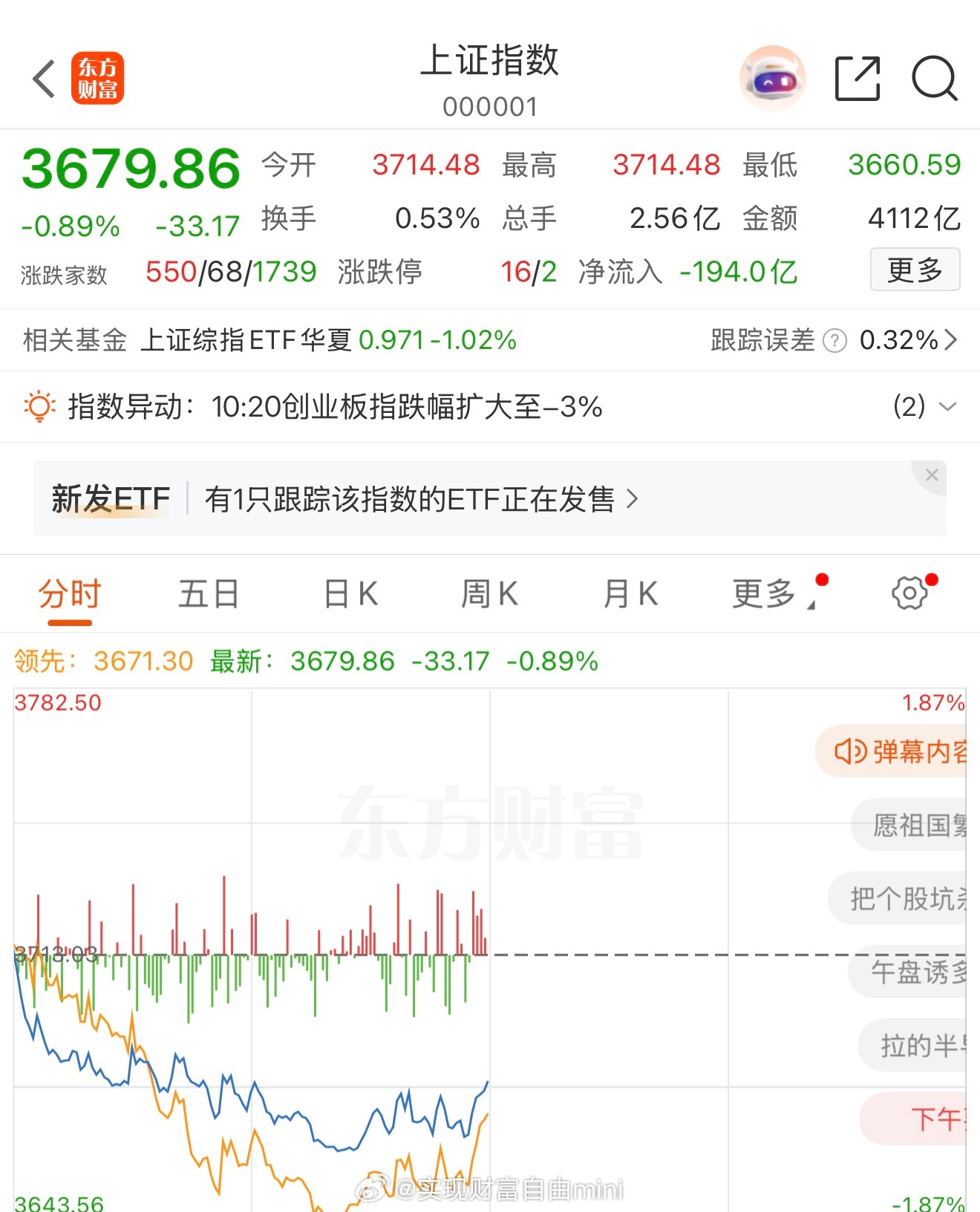Tap the 上证指数 title

click(490, 60)
